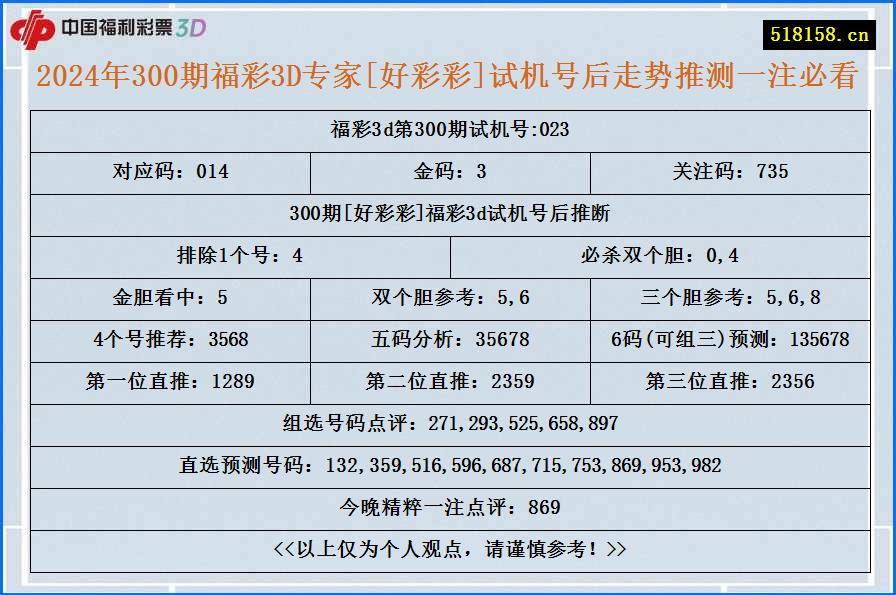Click the 直选预测号码 numbers row

click(x=448, y=465)
